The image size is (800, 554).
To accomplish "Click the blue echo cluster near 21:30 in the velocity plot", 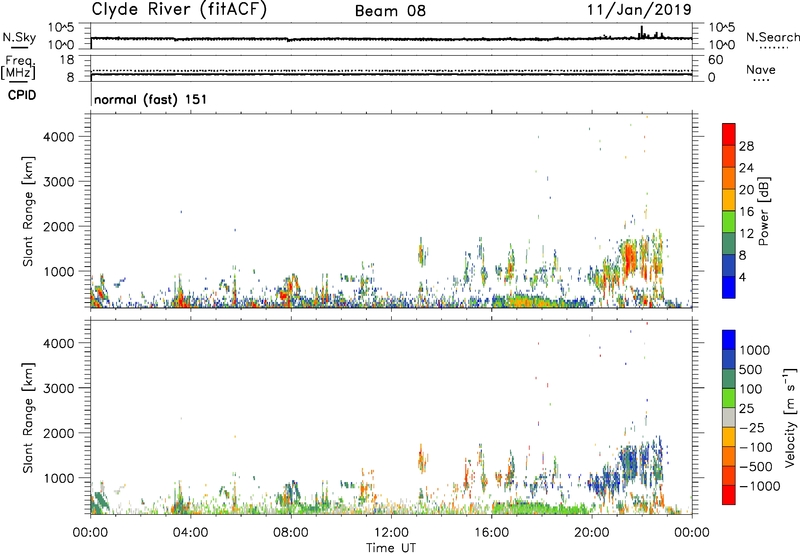I will 629,459.
